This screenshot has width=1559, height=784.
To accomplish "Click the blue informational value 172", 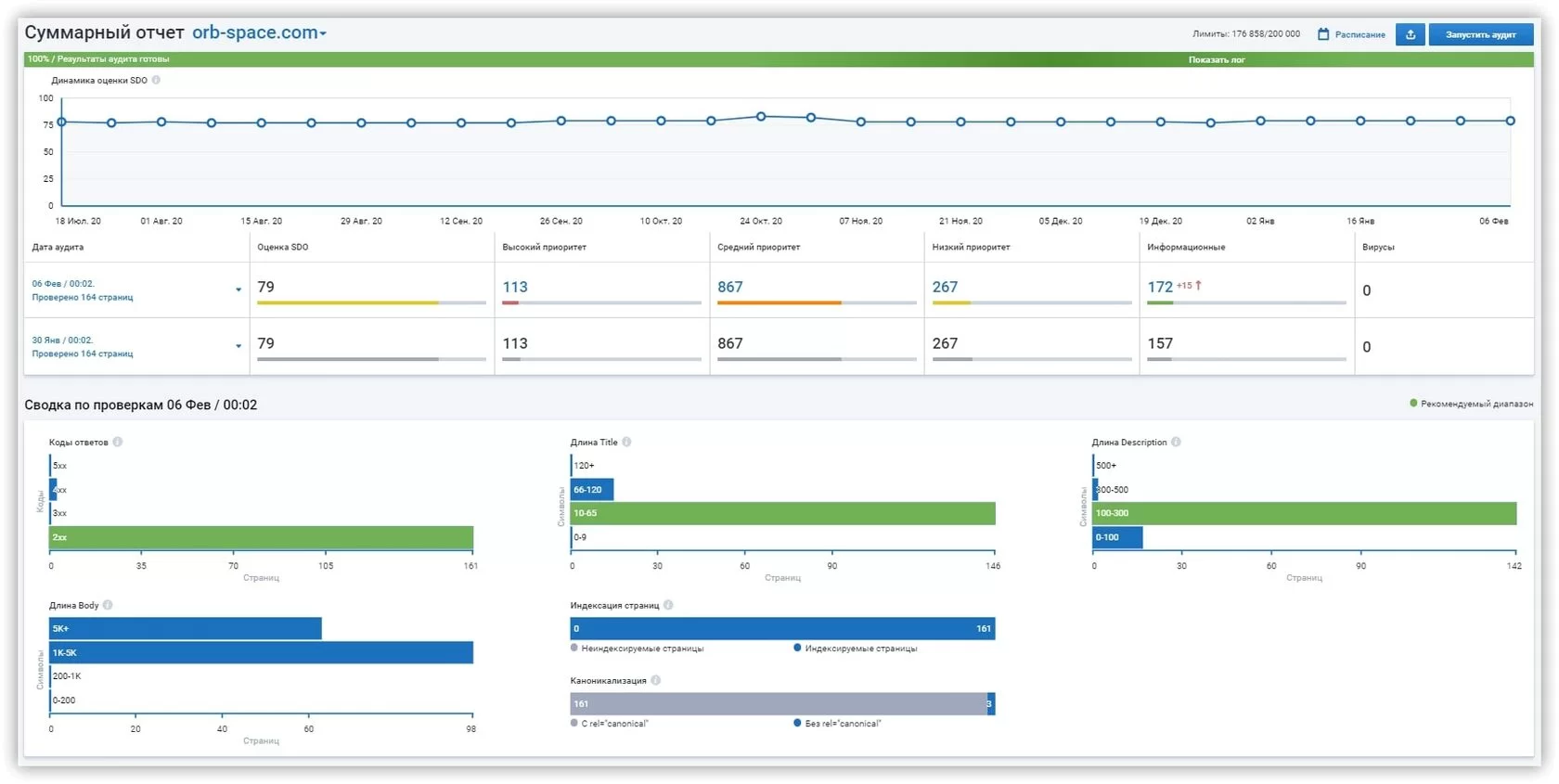I will 1160,287.
